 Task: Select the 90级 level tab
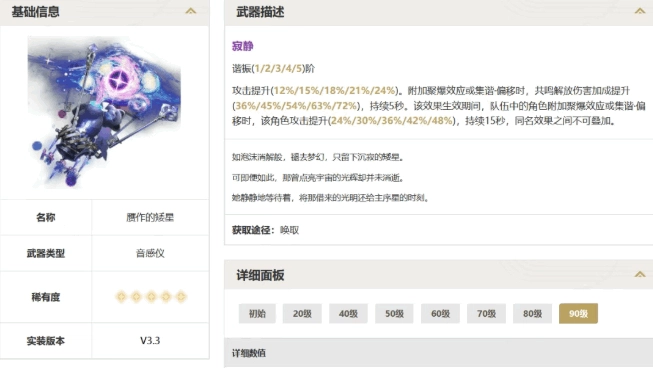pyautogui.click(x=578, y=313)
